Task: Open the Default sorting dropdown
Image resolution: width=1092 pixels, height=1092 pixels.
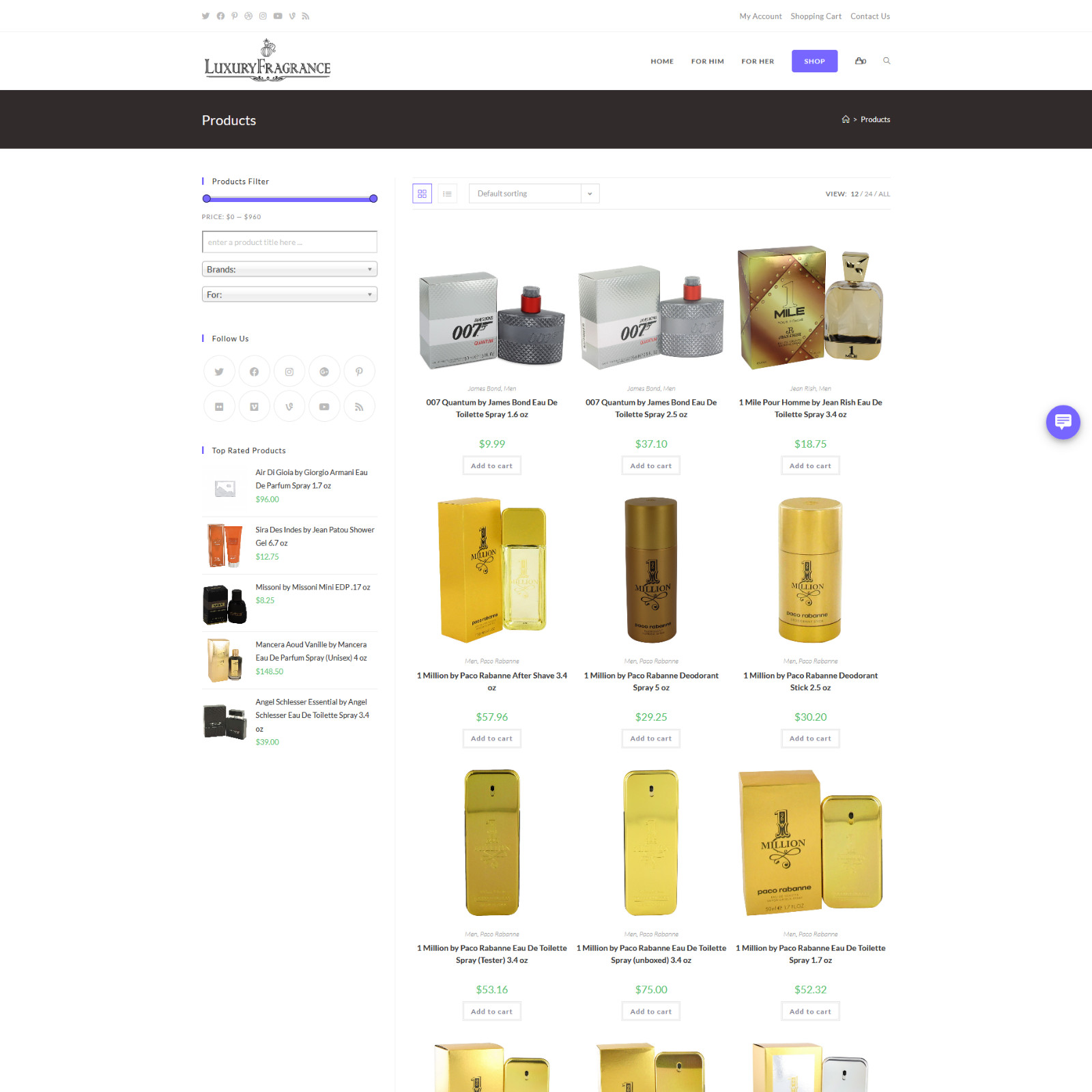Action: (534, 194)
